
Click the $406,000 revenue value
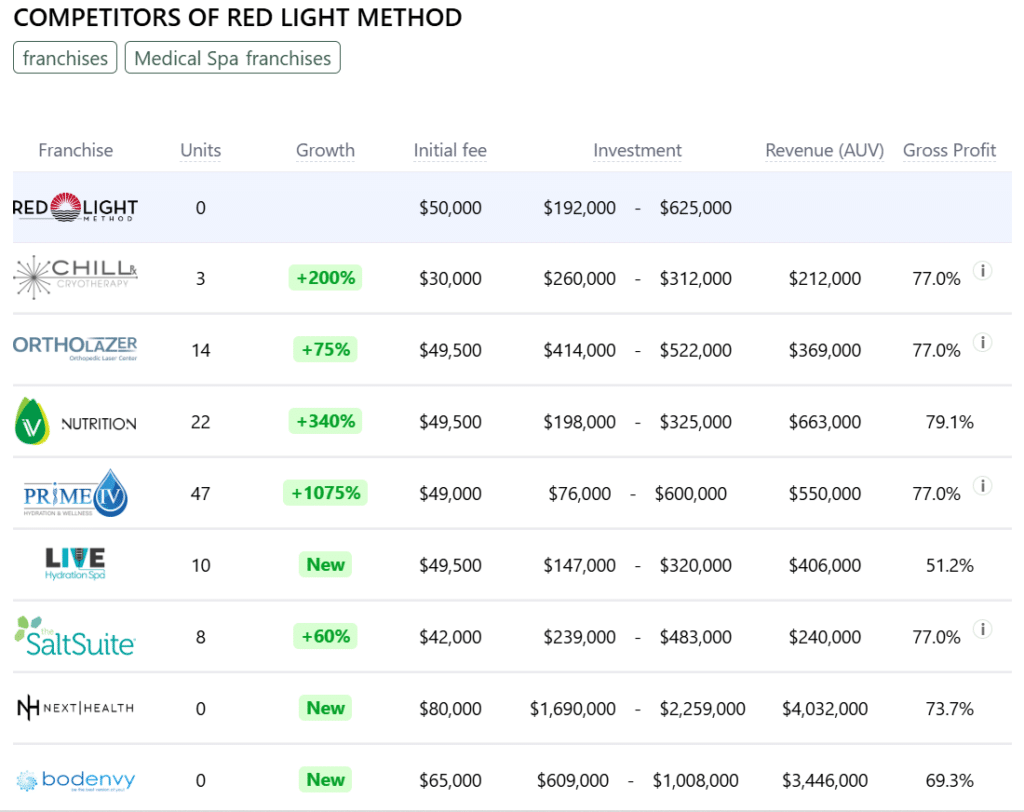pyautogui.click(x=825, y=565)
